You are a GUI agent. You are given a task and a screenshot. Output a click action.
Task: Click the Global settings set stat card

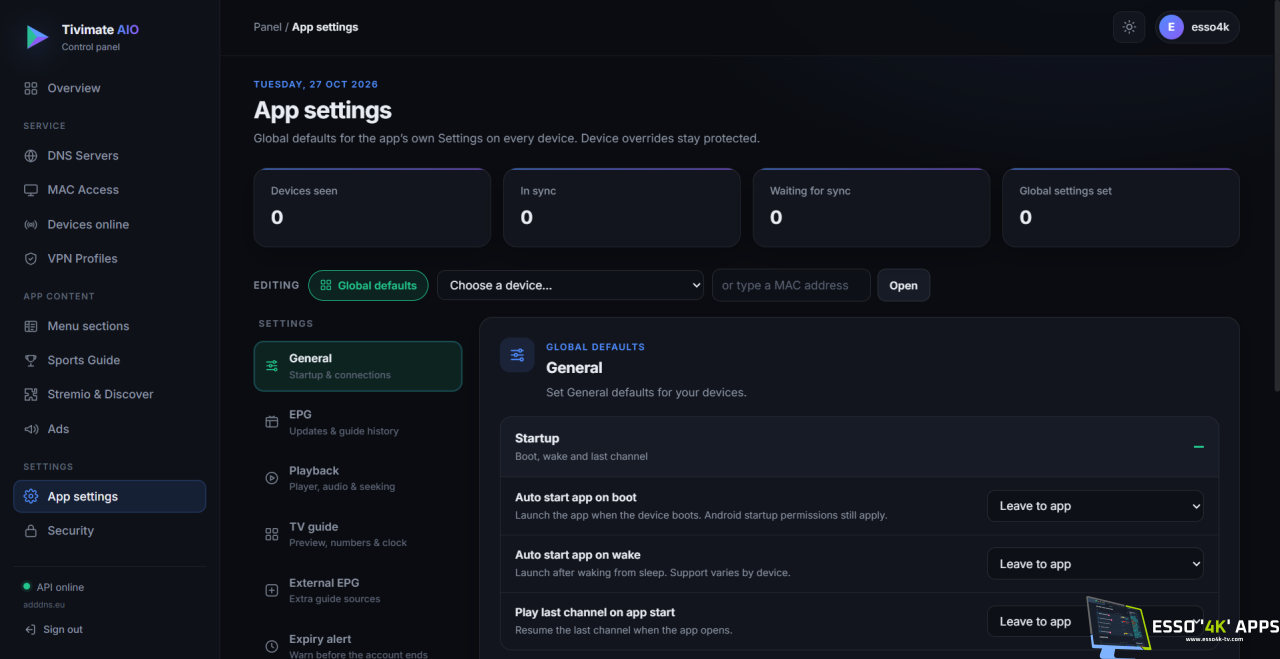[x=1121, y=207]
